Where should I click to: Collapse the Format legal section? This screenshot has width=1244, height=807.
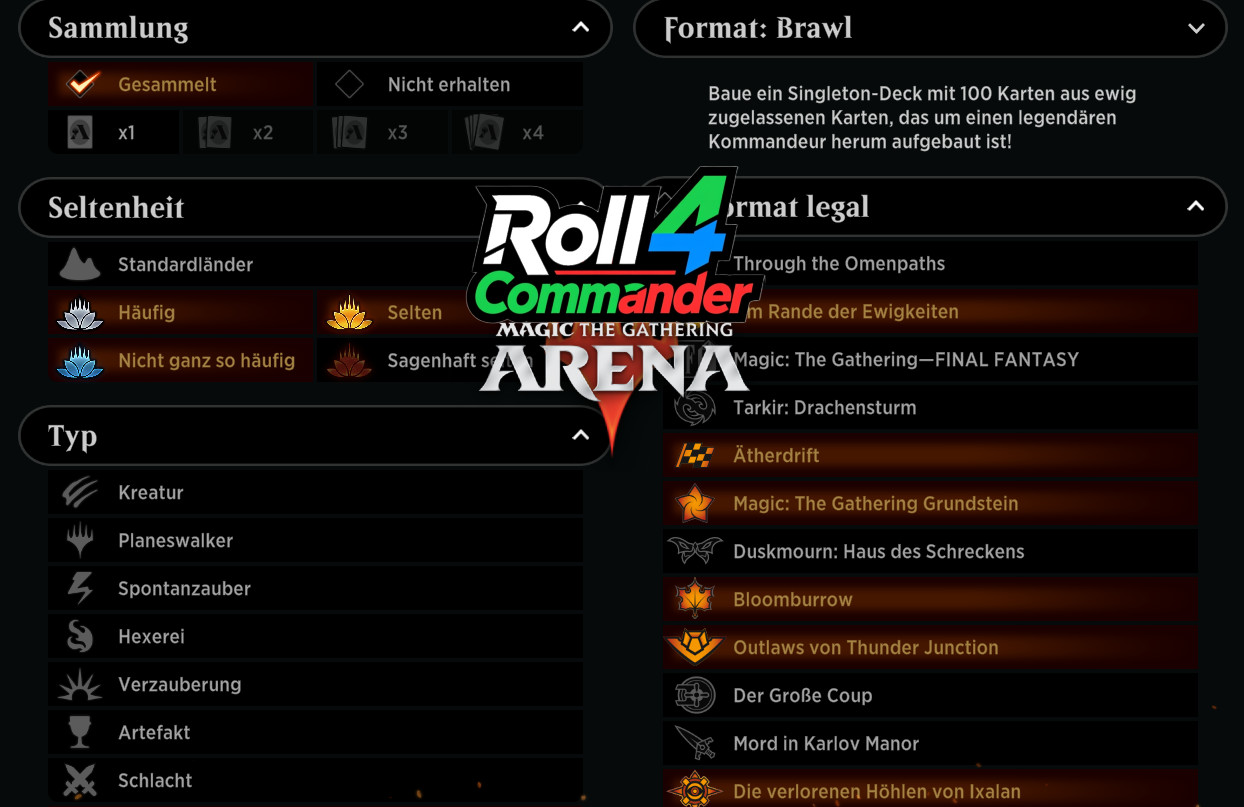[1195, 206]
